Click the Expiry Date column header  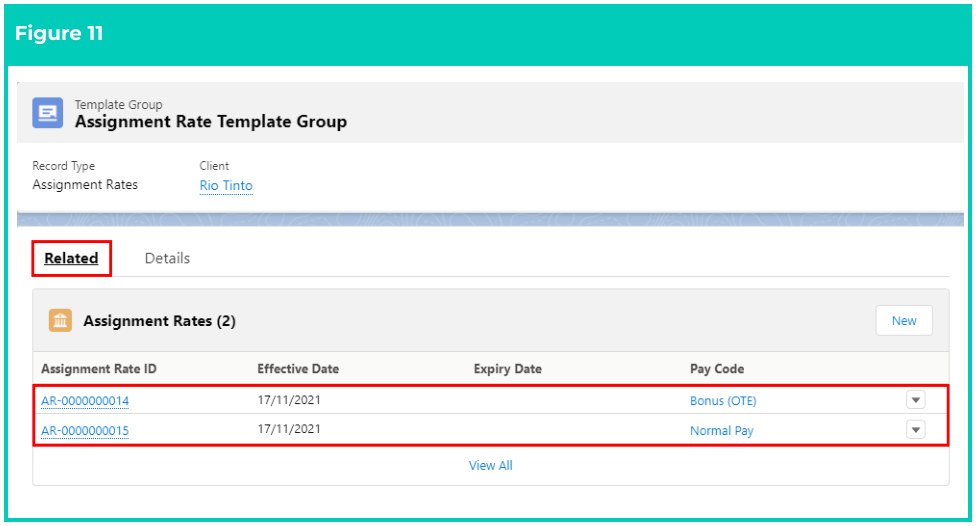point(507,369)
